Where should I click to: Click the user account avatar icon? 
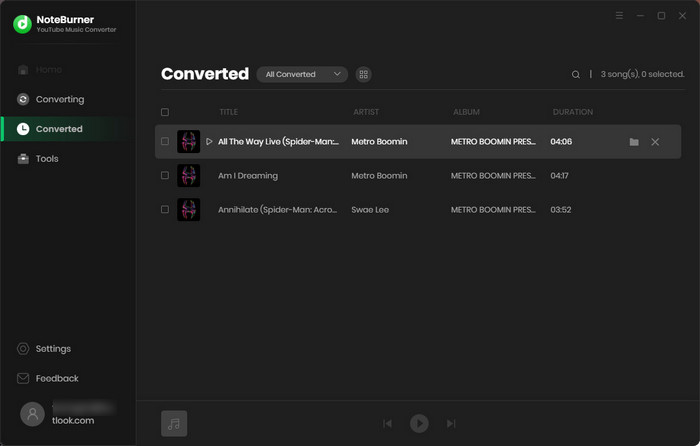[x=32, y=414]
